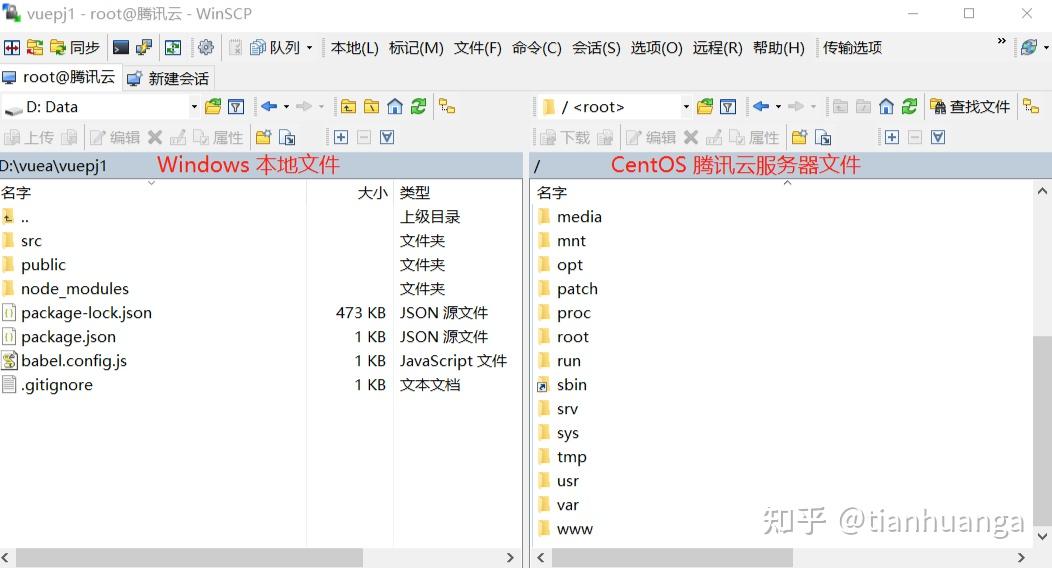Refresh the local panel with green arrows

click(419, 107)
